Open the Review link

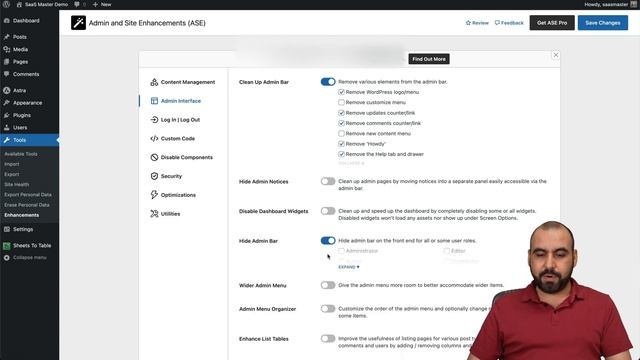[477, 23]
